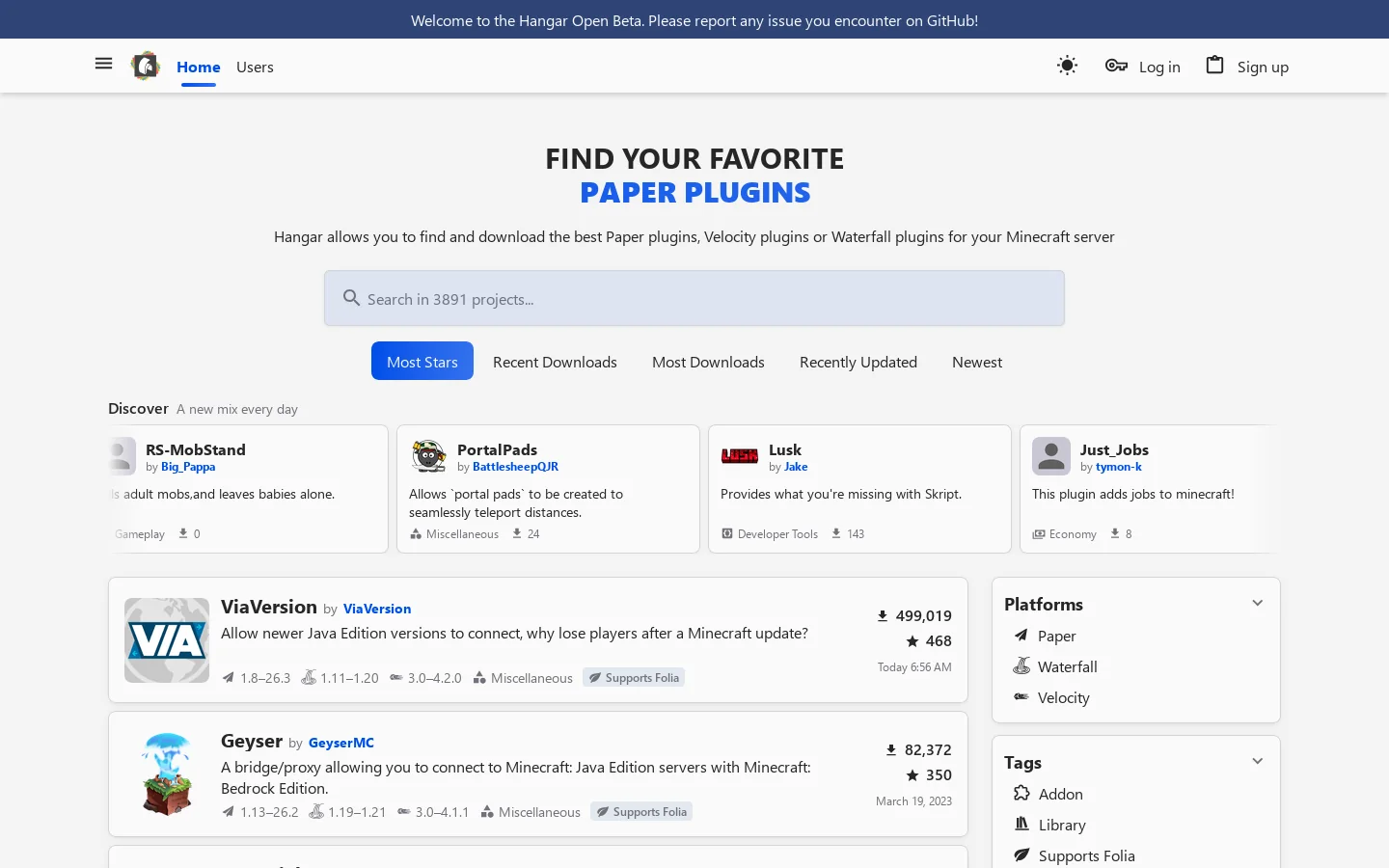Screen dimensions: 1389x868
Task: Click the download icon next to 499,019
Action: pos(882,615)
